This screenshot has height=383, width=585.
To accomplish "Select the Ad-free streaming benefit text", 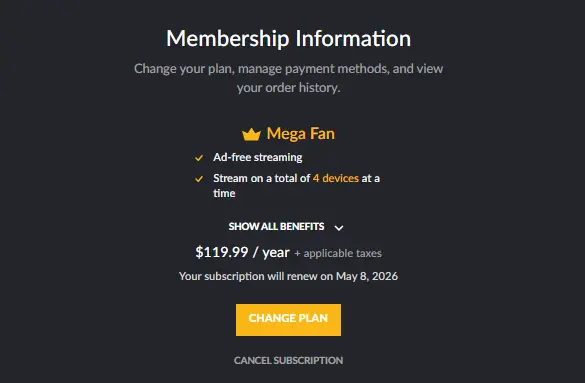I will [x=258, y=157].
